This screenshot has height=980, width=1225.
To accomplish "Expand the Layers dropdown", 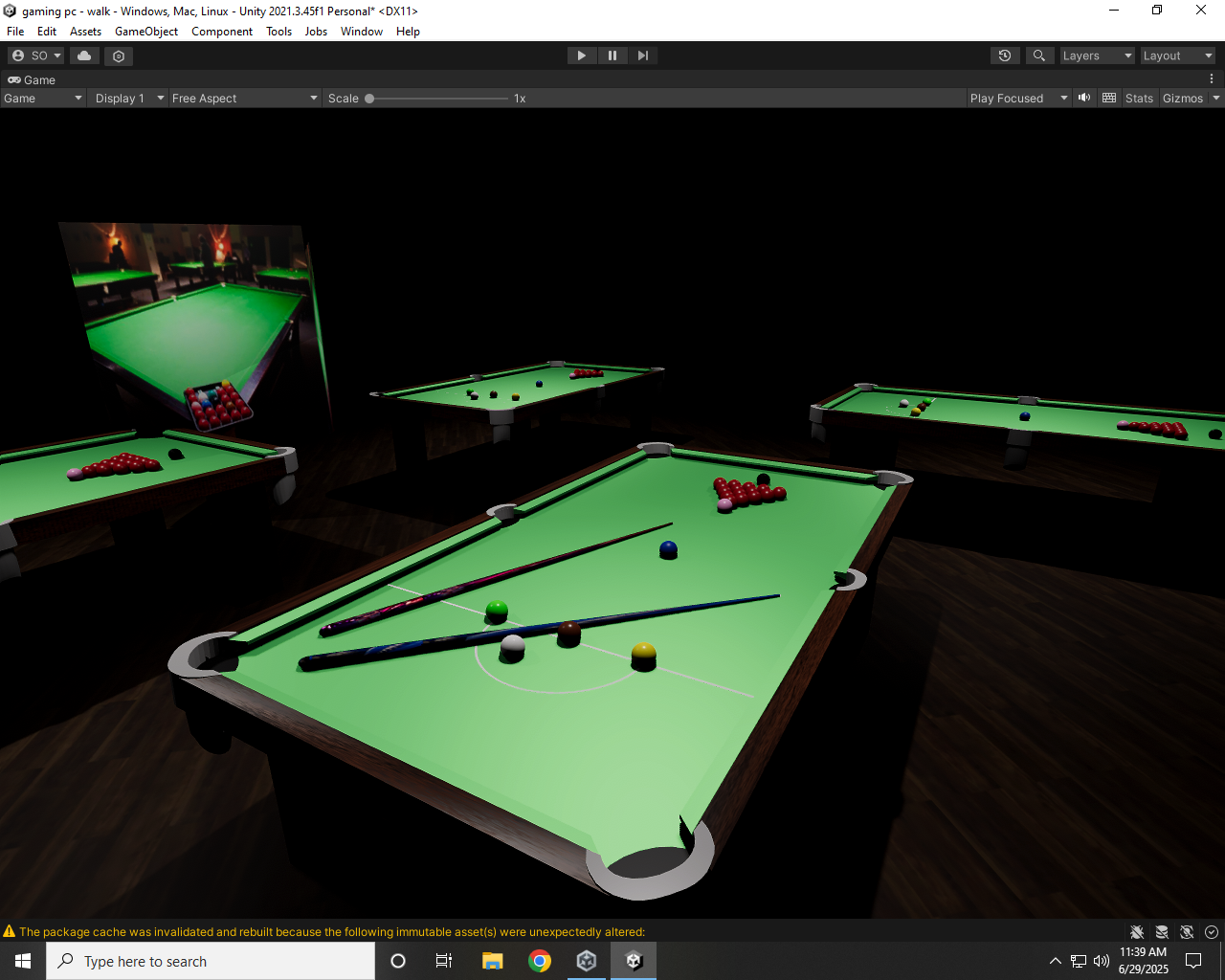I will [1097, 56].
